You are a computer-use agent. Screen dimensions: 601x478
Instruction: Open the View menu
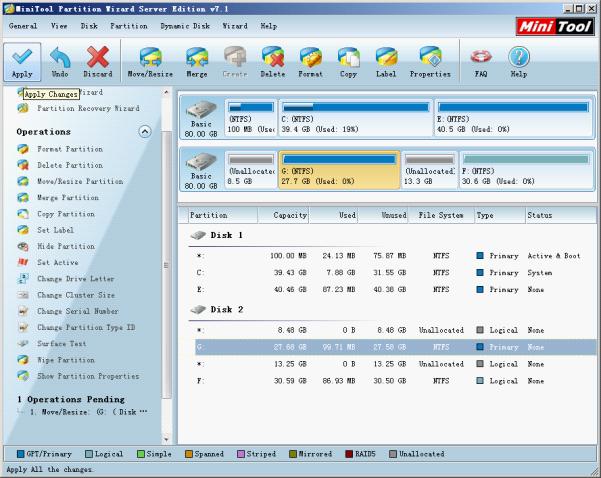[x=59, y=26]
